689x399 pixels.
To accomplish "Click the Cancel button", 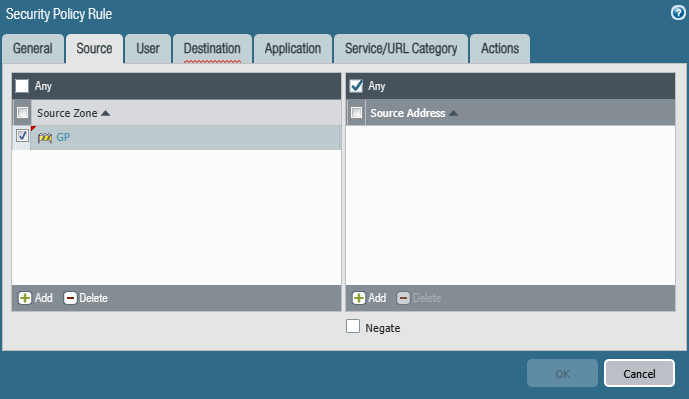I will [x=639, y=374].
